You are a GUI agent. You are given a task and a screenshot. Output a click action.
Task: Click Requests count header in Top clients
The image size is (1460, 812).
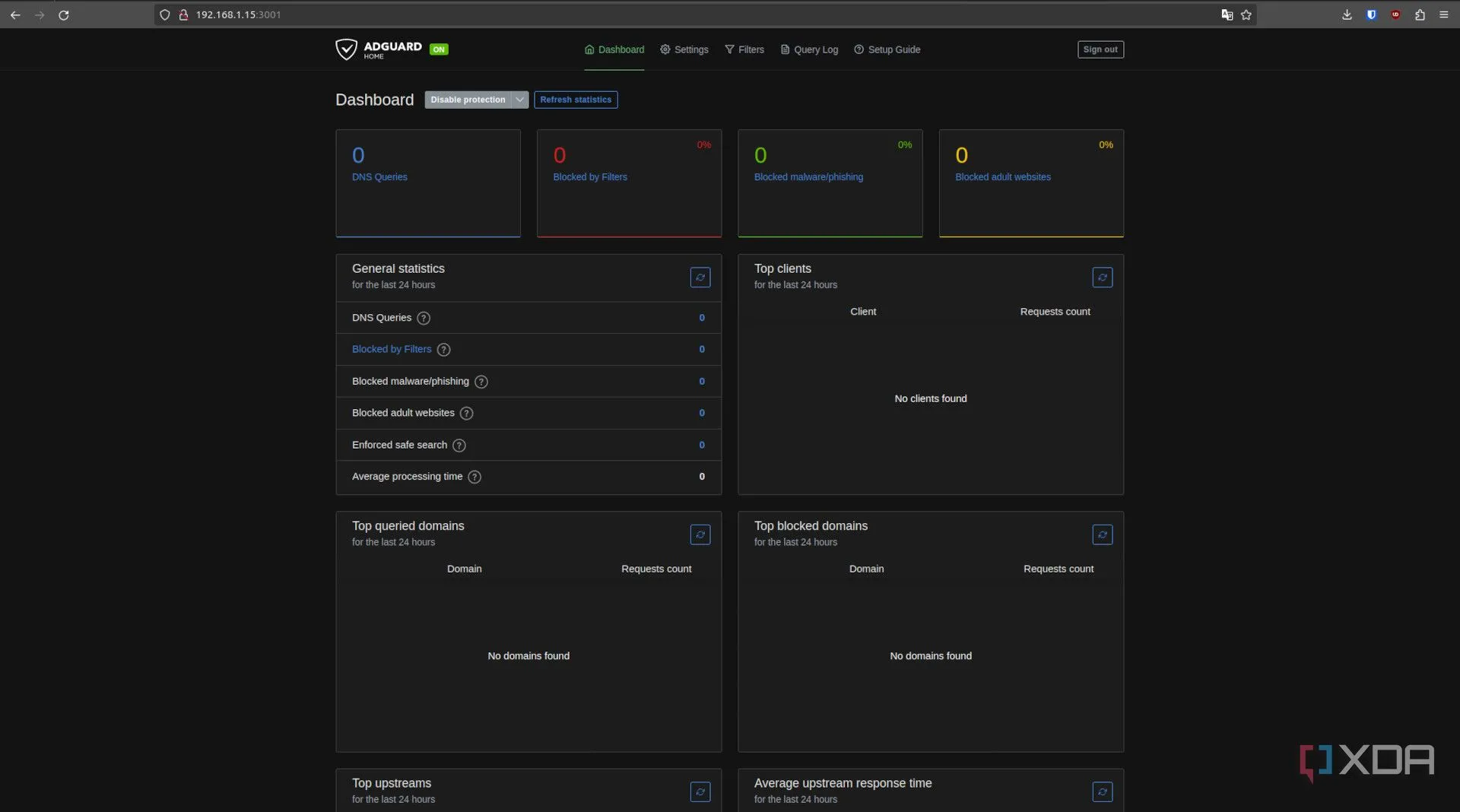1055,312
